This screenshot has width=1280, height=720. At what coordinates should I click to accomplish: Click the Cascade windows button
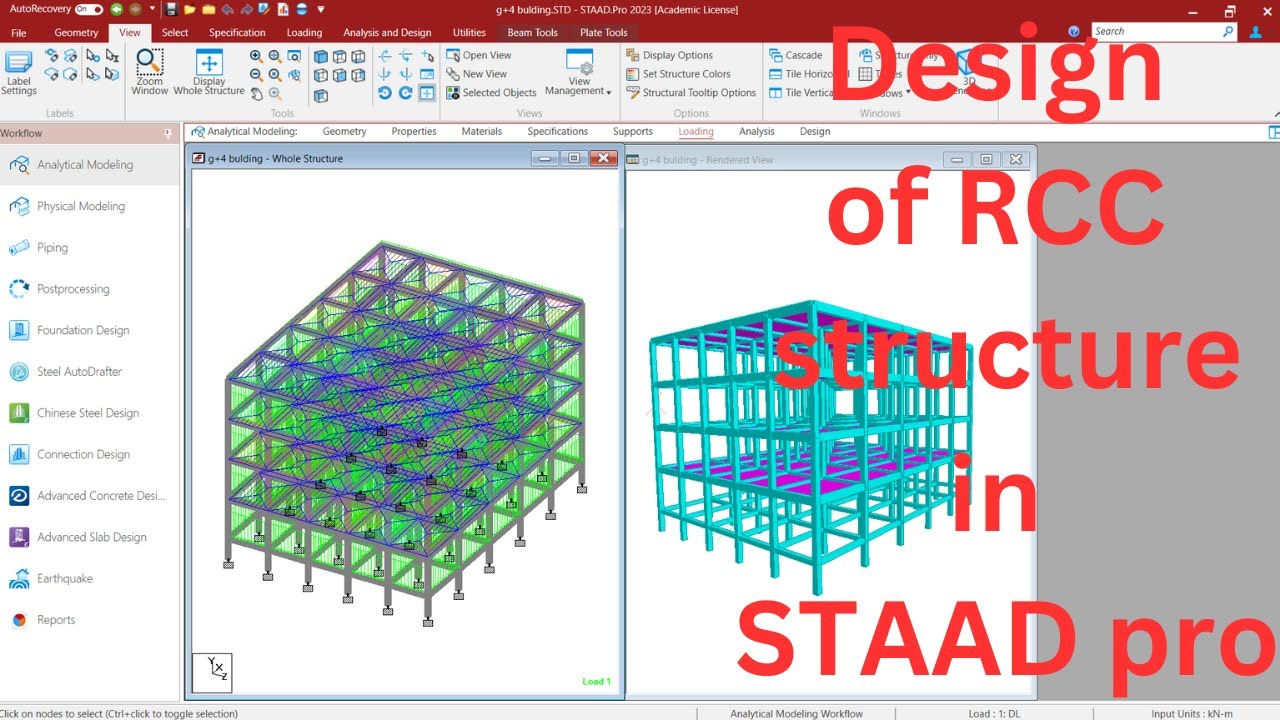[796, 55]
